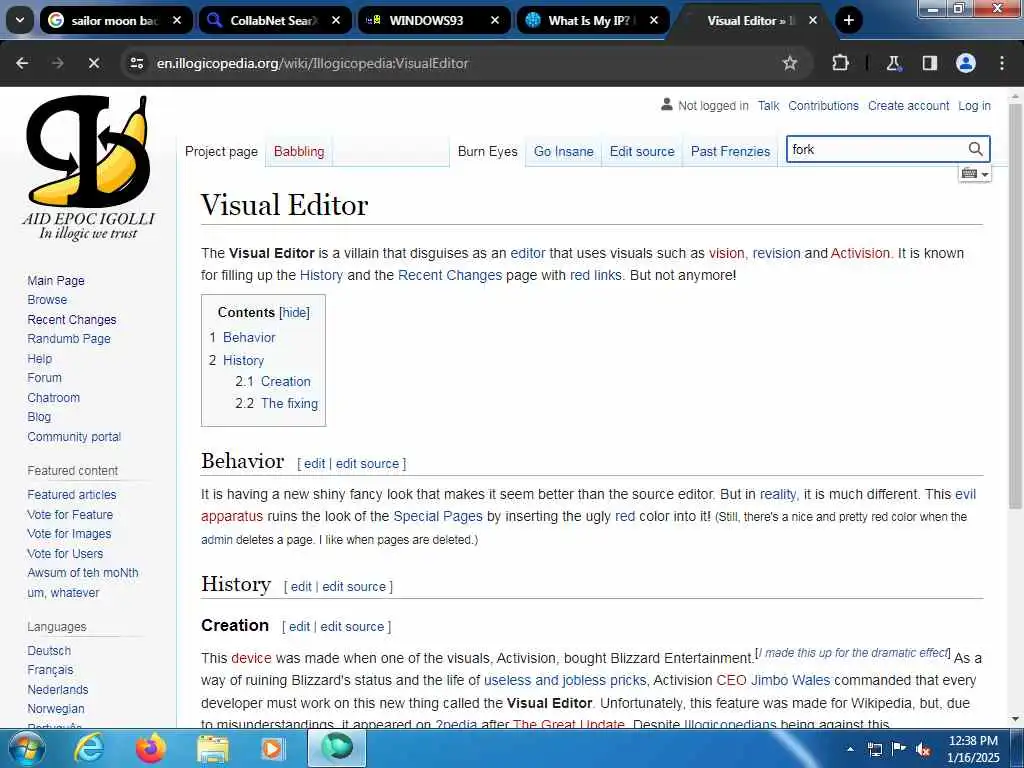Go back using the browser back arrow

[22, 63]
